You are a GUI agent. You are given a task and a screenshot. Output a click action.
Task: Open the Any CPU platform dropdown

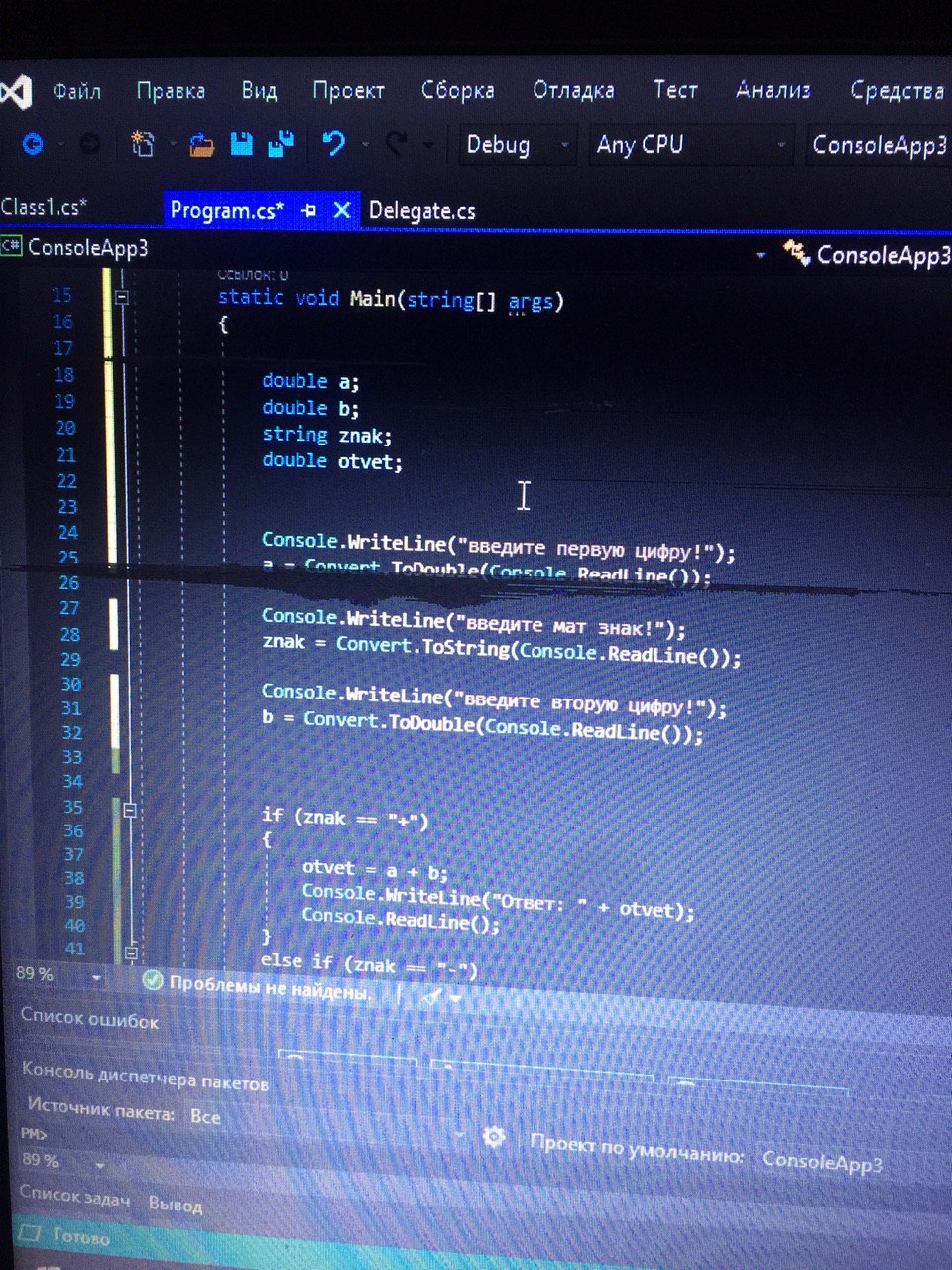pos(691,145)
